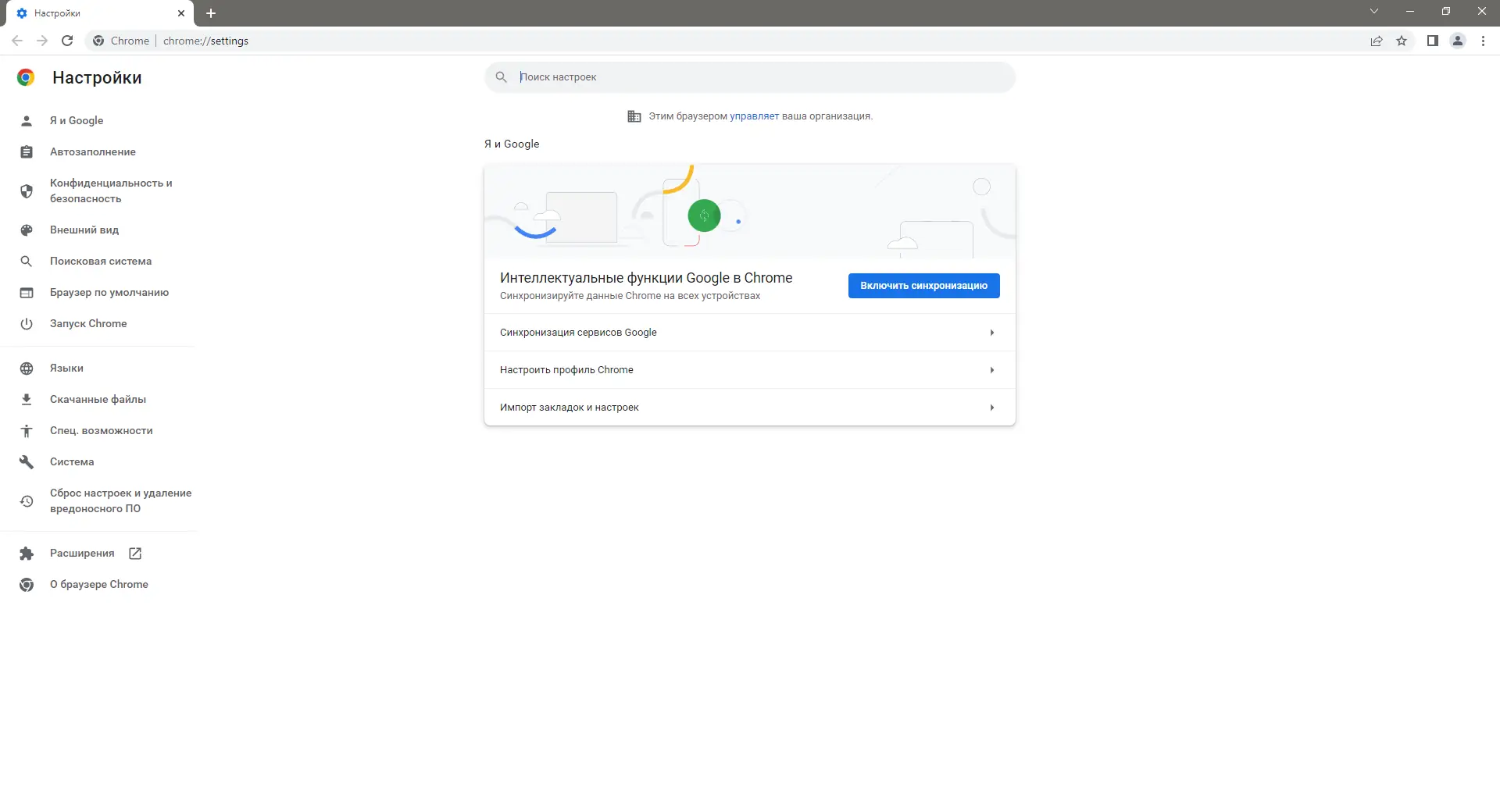
Task: Open the Скачанные файлы section
Action: click(x=98, y=400)
